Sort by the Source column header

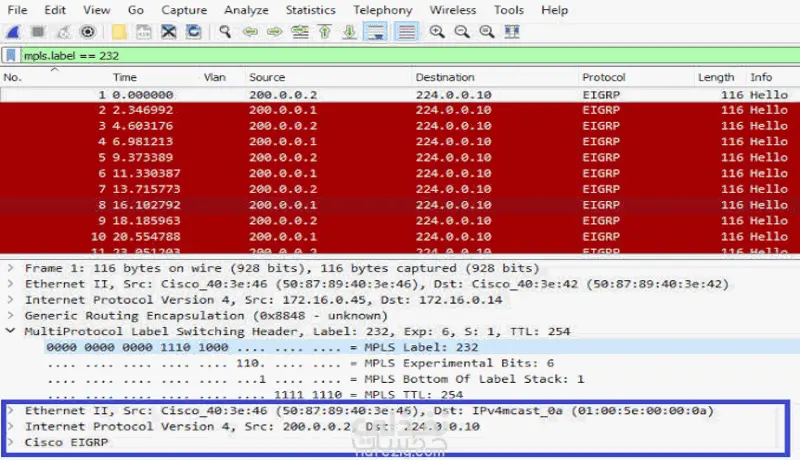[x=267, y=78]
